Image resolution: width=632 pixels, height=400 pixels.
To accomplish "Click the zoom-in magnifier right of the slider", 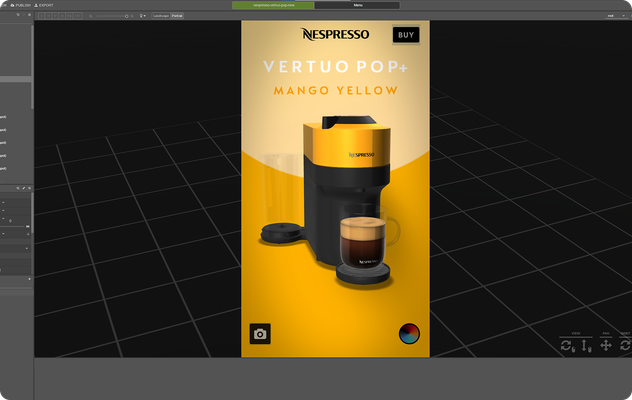I will [132, 16].
